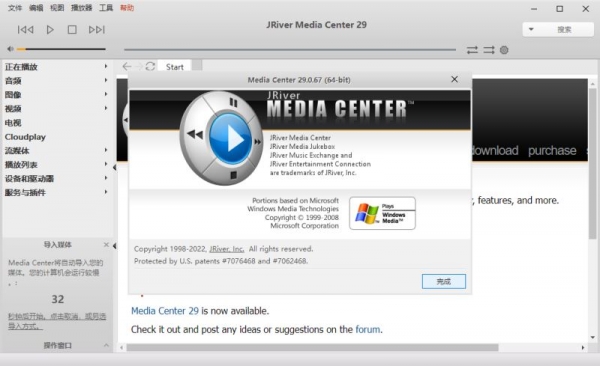
Task: Open the 文件 menu
Action: coord(15,8)
